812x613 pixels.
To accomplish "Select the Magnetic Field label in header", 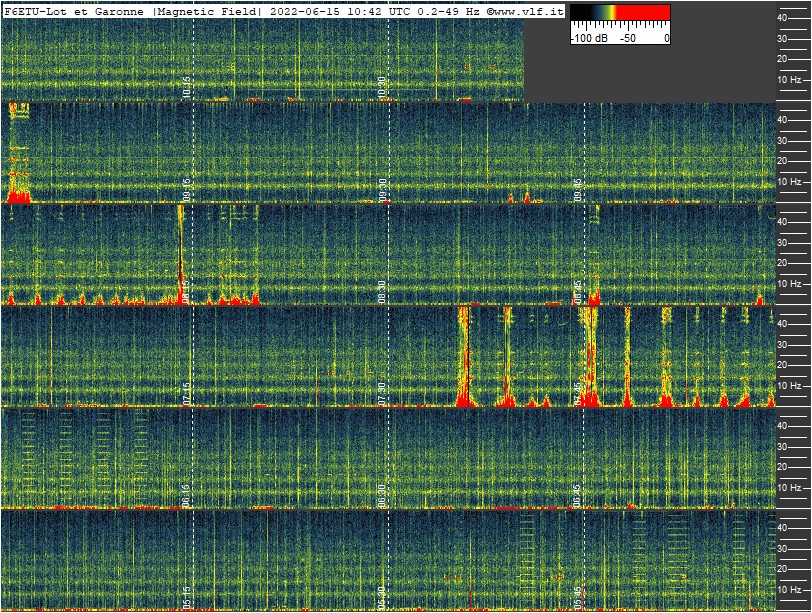I will pos(208,10).
